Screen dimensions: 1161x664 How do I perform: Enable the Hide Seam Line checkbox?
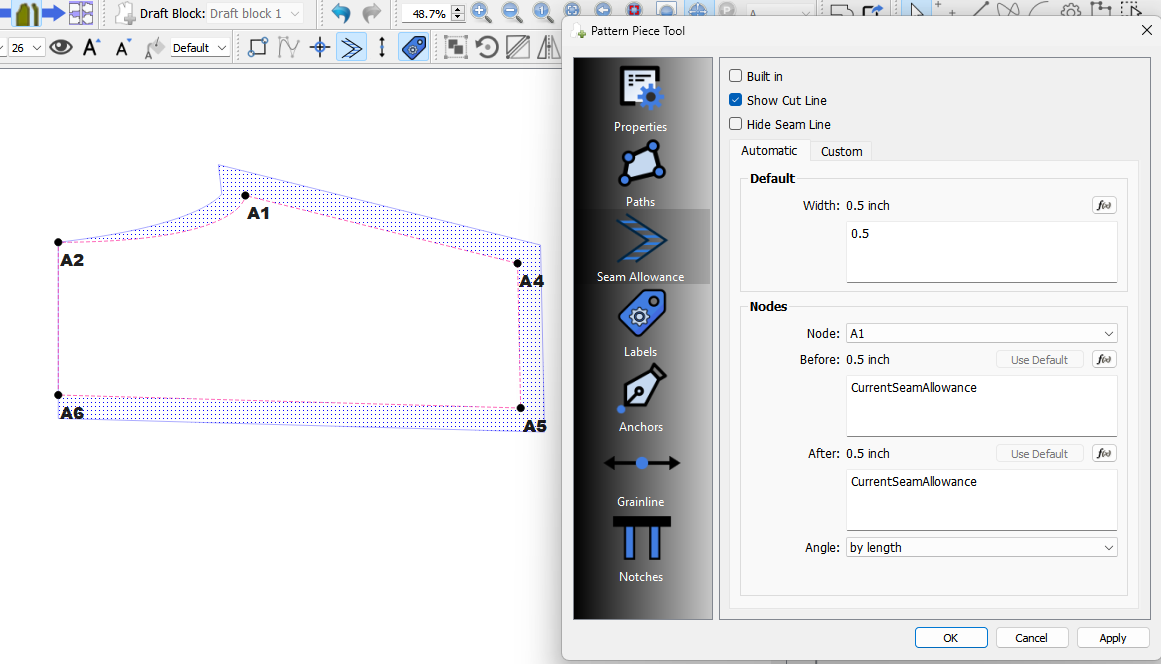click(x=735, y=124)
